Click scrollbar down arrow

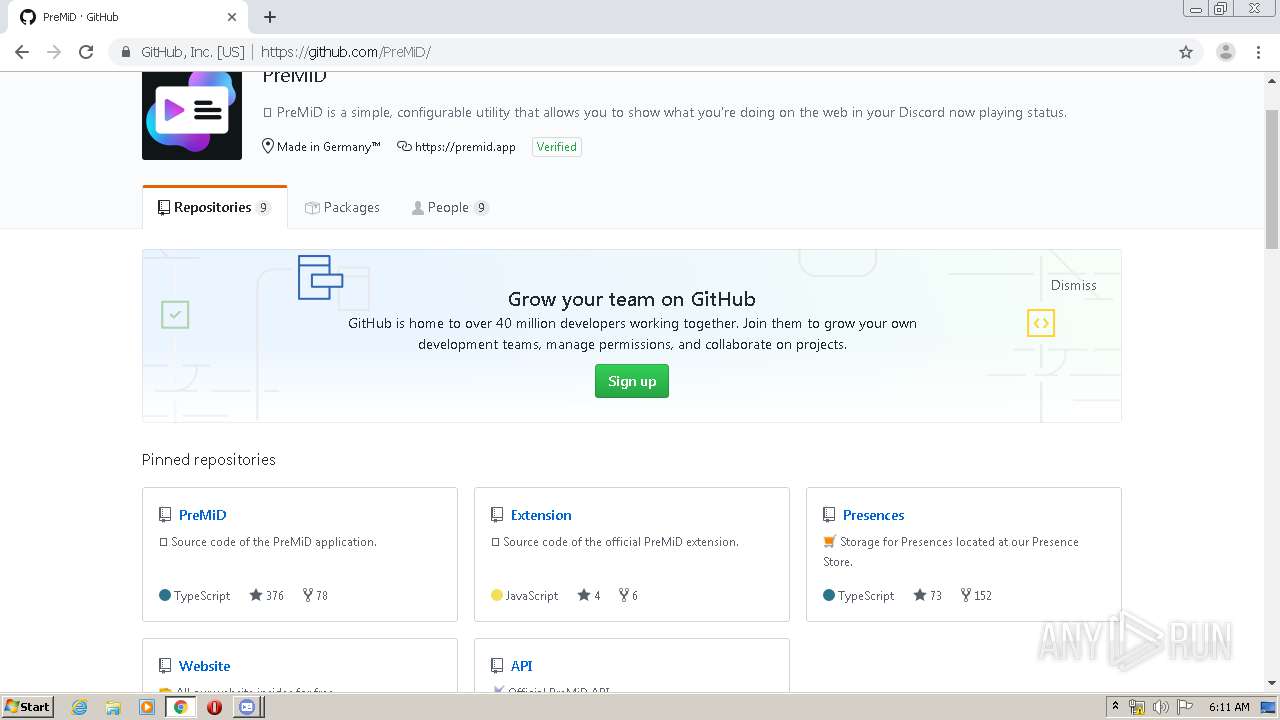[x=1272, y=684]
